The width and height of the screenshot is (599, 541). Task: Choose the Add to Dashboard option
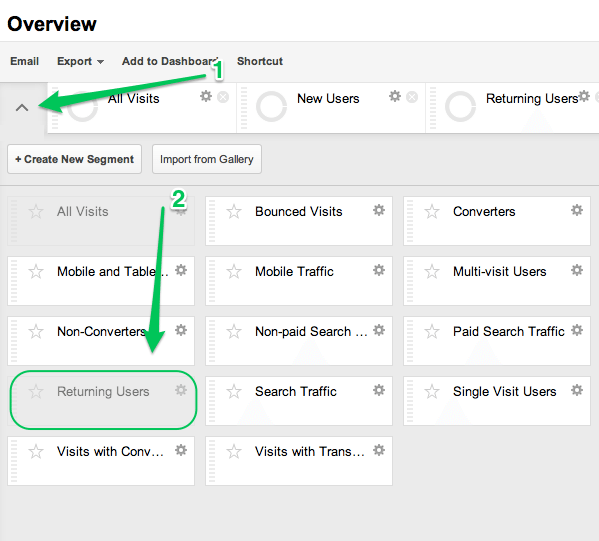coord(170,61)
